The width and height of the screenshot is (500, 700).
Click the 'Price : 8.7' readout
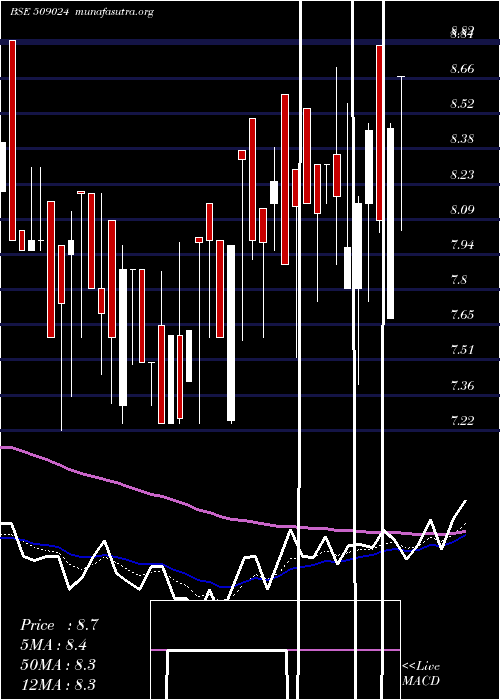(59, 625)
